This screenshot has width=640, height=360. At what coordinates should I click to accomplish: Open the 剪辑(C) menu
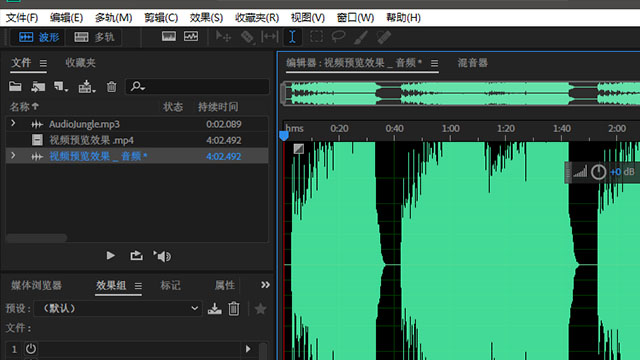(161, 18)
